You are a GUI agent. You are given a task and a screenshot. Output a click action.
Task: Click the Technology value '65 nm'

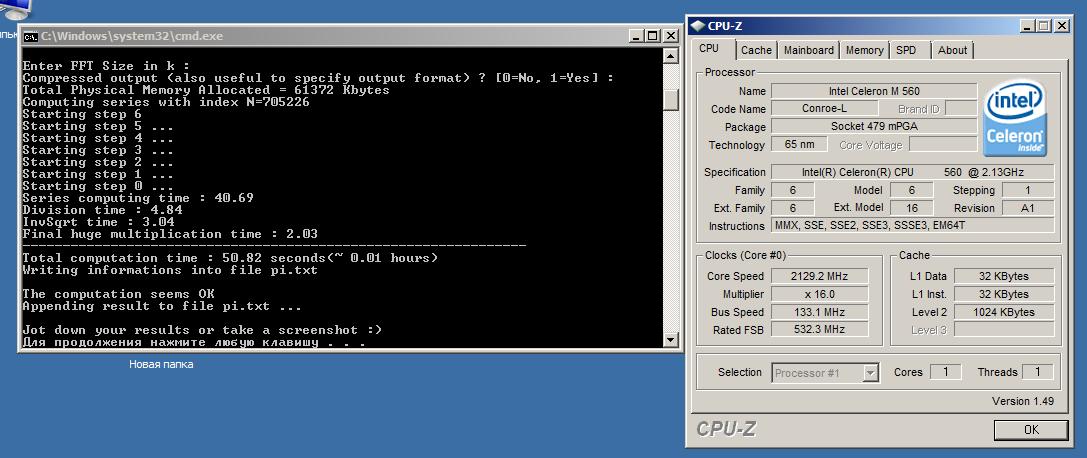(799, 145)
